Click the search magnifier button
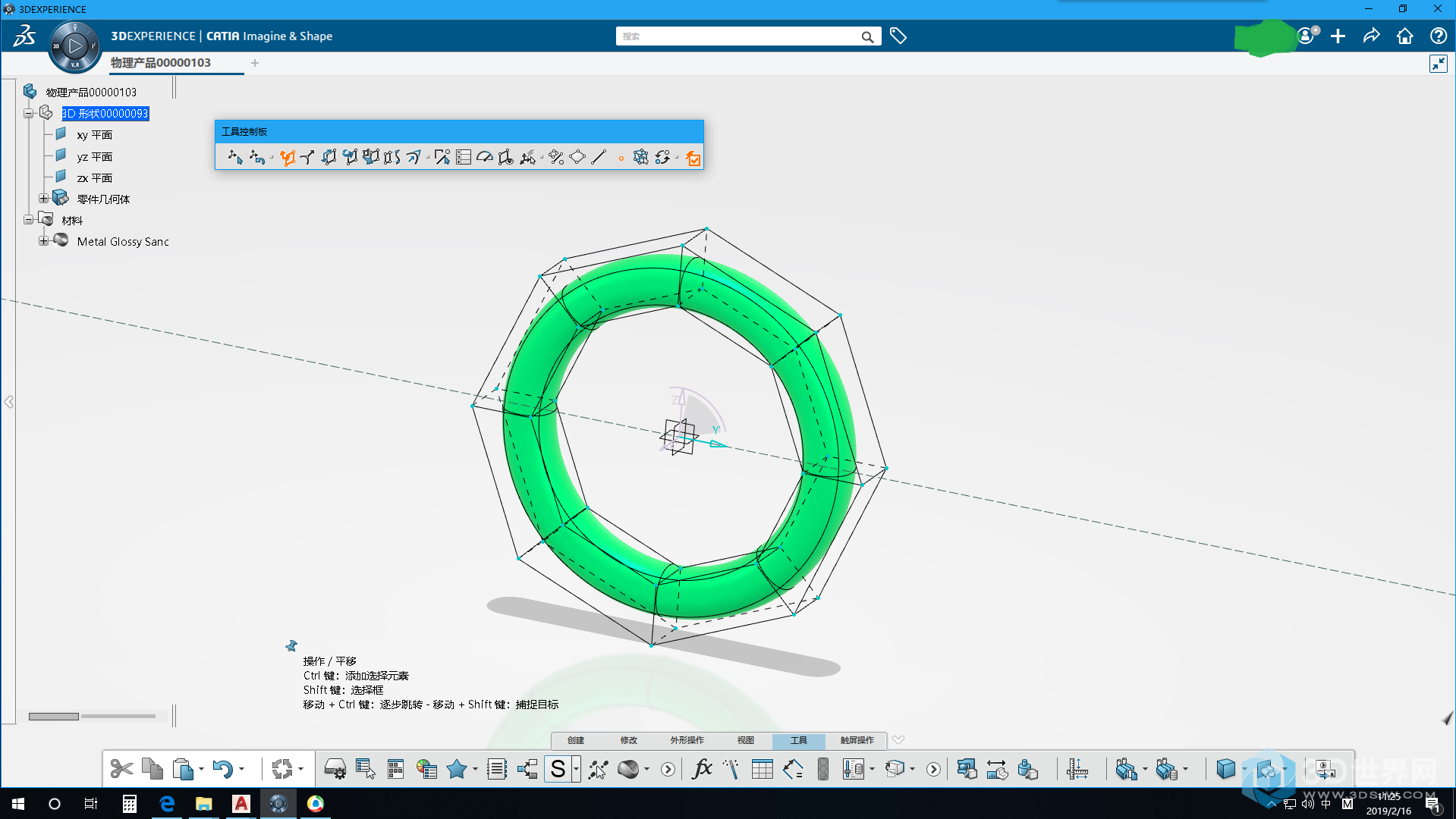Screen dimensions: 1456x819 [x=867, y=36]
